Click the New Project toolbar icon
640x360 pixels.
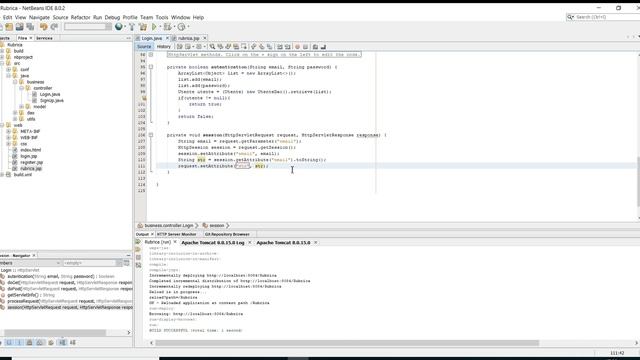click(9, 27)
